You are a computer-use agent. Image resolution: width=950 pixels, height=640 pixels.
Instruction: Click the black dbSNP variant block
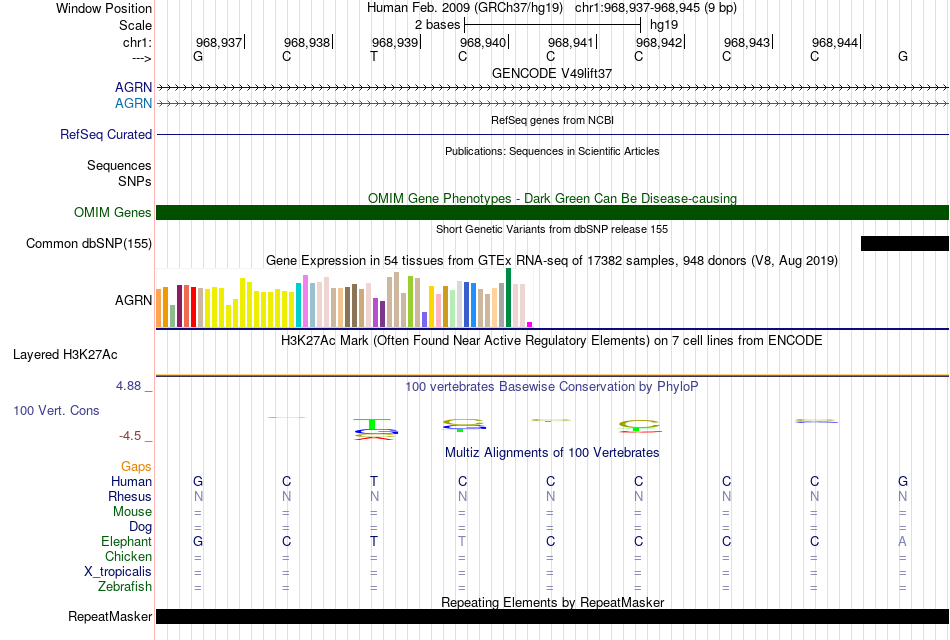[x=905, y=244]
